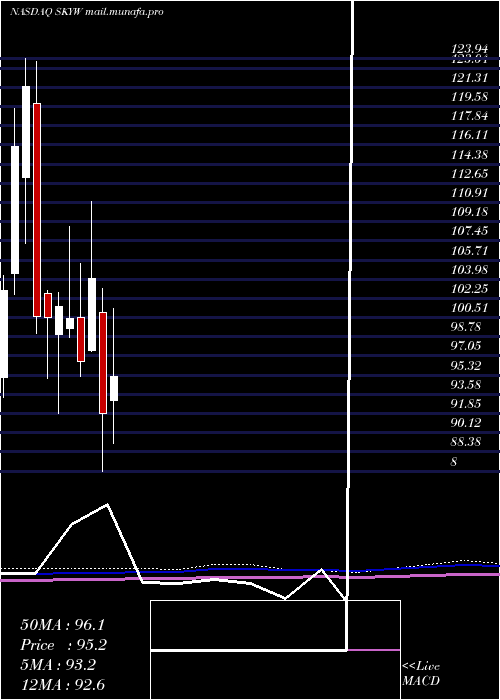500x700 pixels.
Task: Click the 90.12 price axis label
Action: [466, 423]
